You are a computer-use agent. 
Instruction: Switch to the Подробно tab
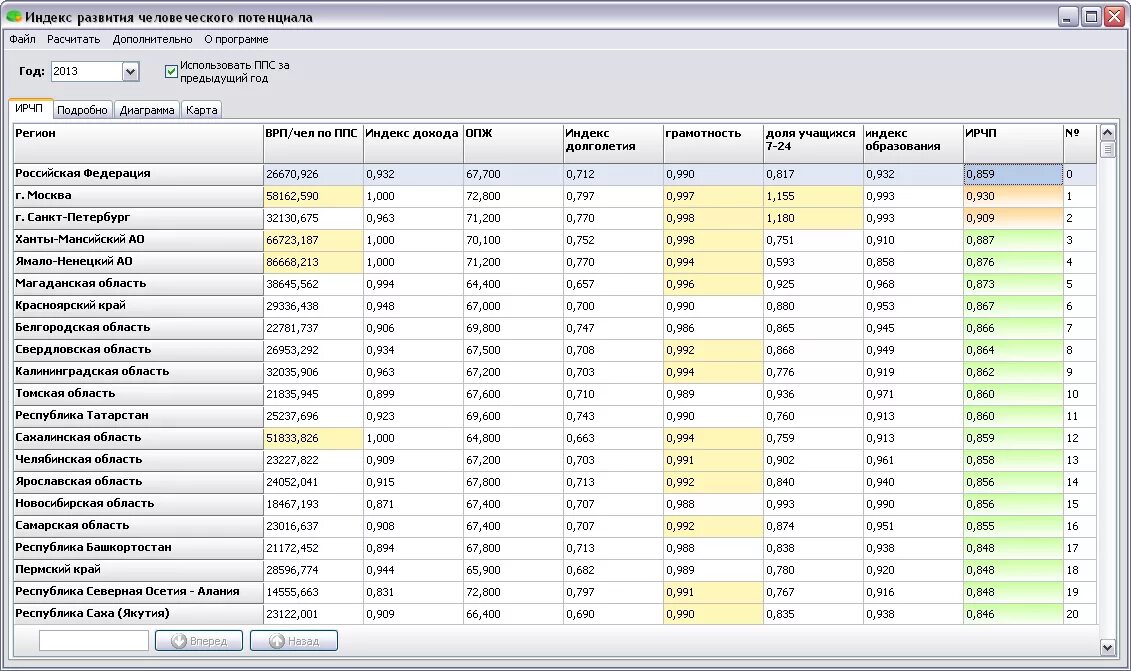[82, 110]
